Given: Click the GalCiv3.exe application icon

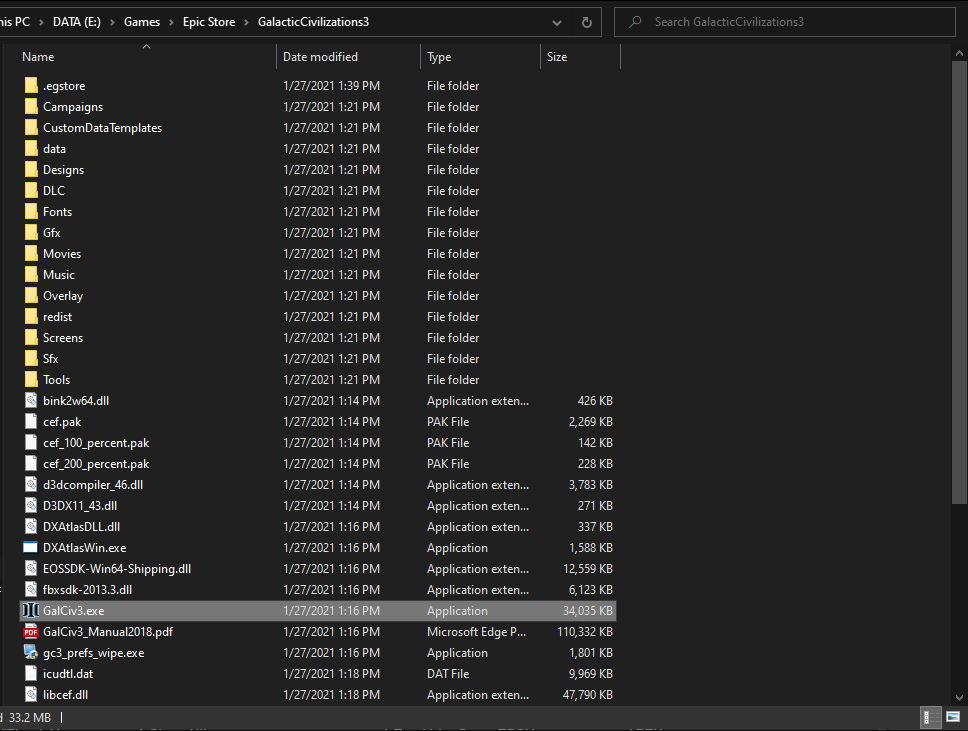Looking at the screenshot, I should [x=30, y=610].
